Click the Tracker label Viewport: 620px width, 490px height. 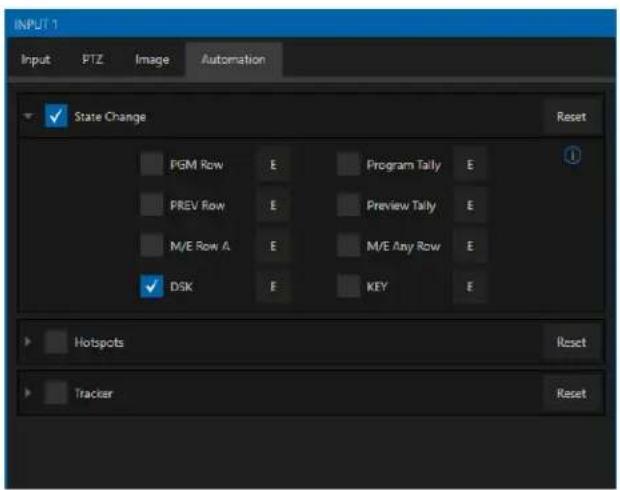click(94, 394)
